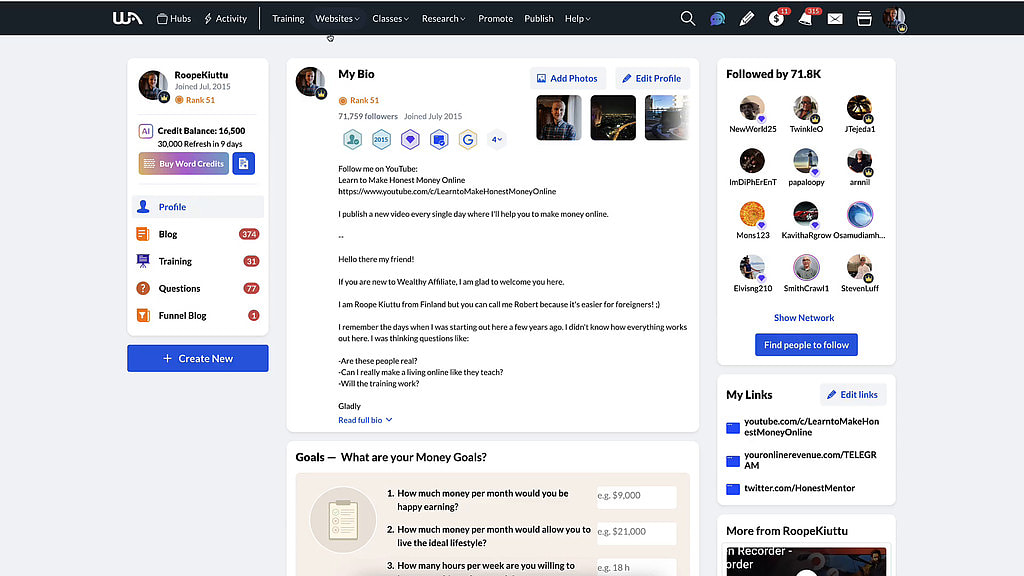The height and width of the screenshot is (576, 1024).
Task: Open the user avatar in the top bar
Action: [x=893, y=18]
